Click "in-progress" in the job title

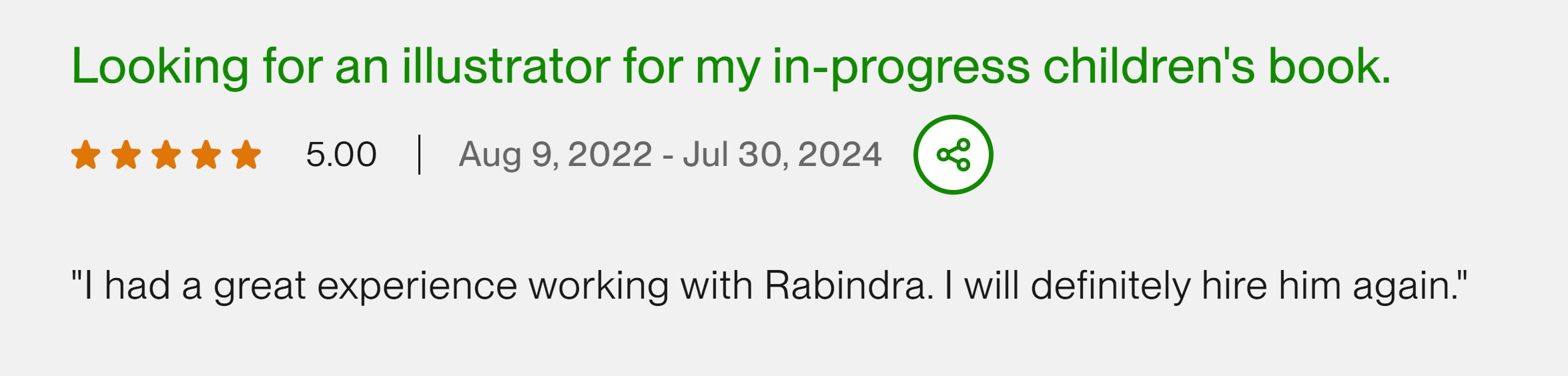coord(901,68)
